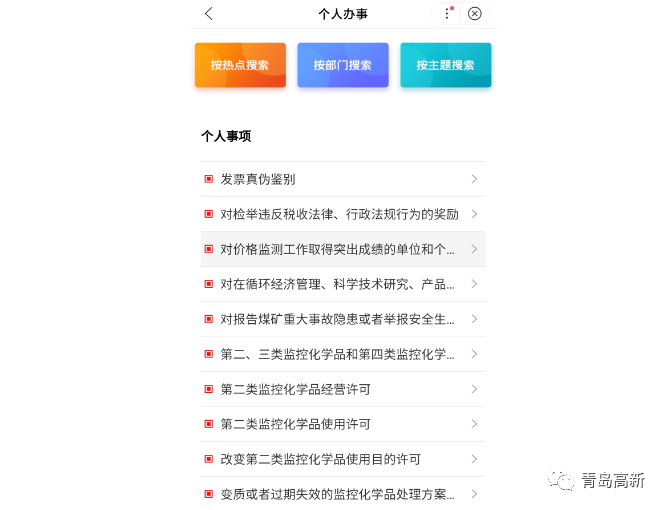The height and width of the screenshot is (510, 666).
Task: Expand chevron for 对价格监测工作 item
Action: point(474,249)
